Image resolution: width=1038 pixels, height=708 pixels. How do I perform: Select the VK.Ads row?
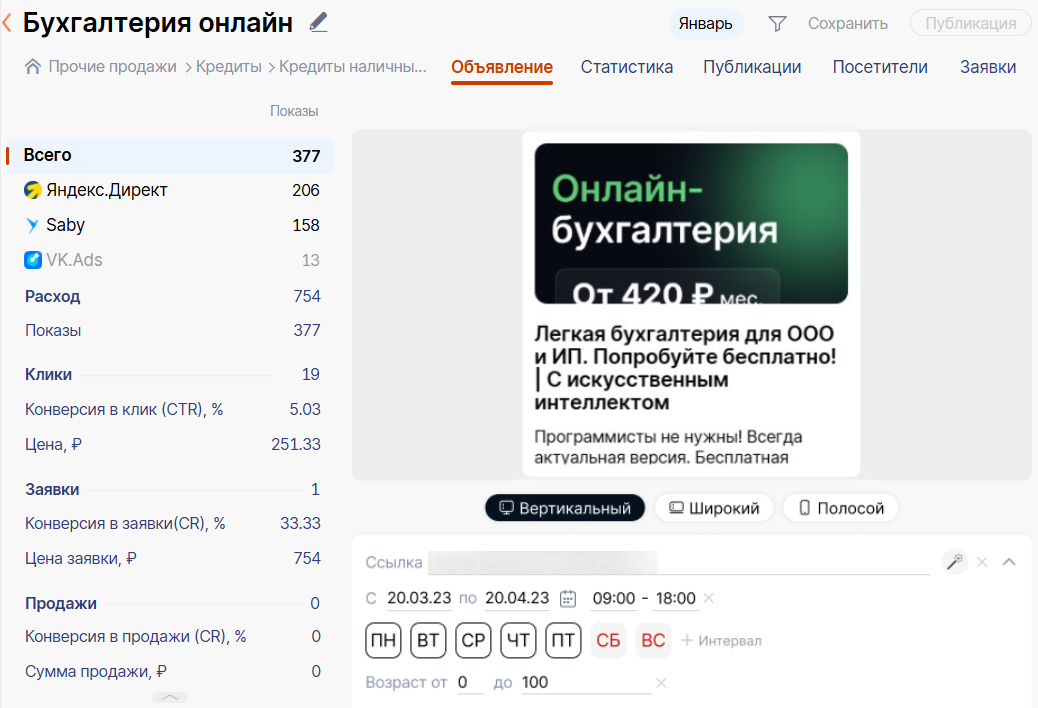(x=169, y=260)
